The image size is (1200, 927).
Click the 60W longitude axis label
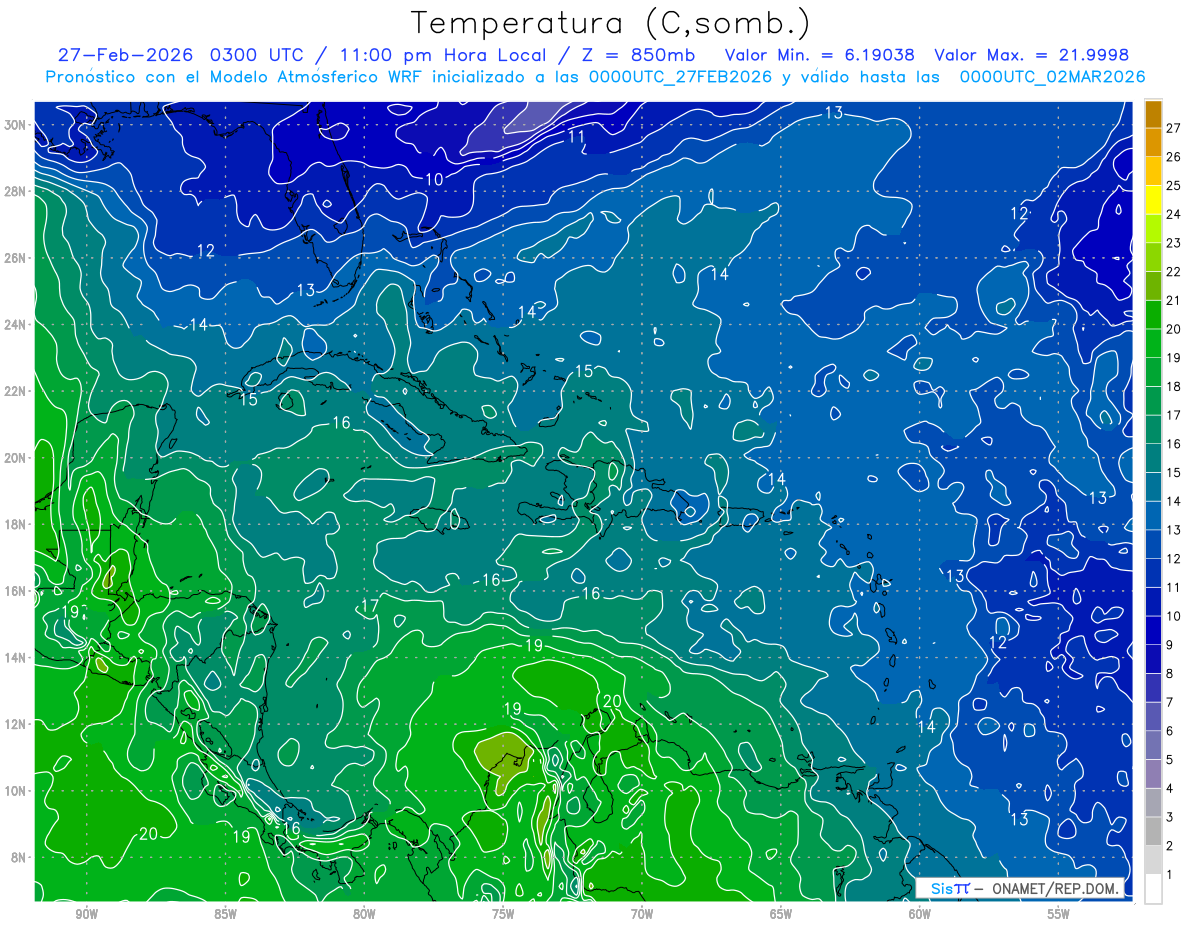coord(920,914)
